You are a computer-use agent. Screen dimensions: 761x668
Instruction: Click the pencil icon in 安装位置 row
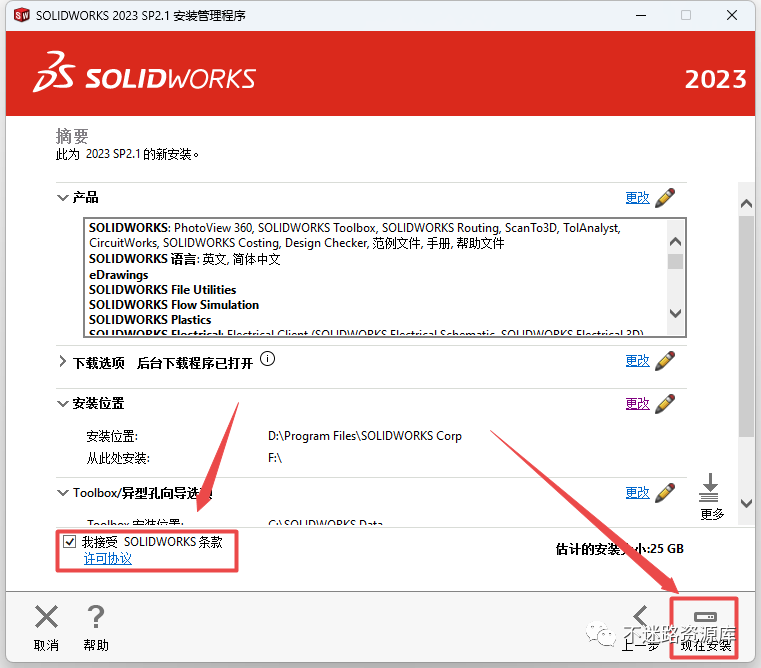pos(665,403)
